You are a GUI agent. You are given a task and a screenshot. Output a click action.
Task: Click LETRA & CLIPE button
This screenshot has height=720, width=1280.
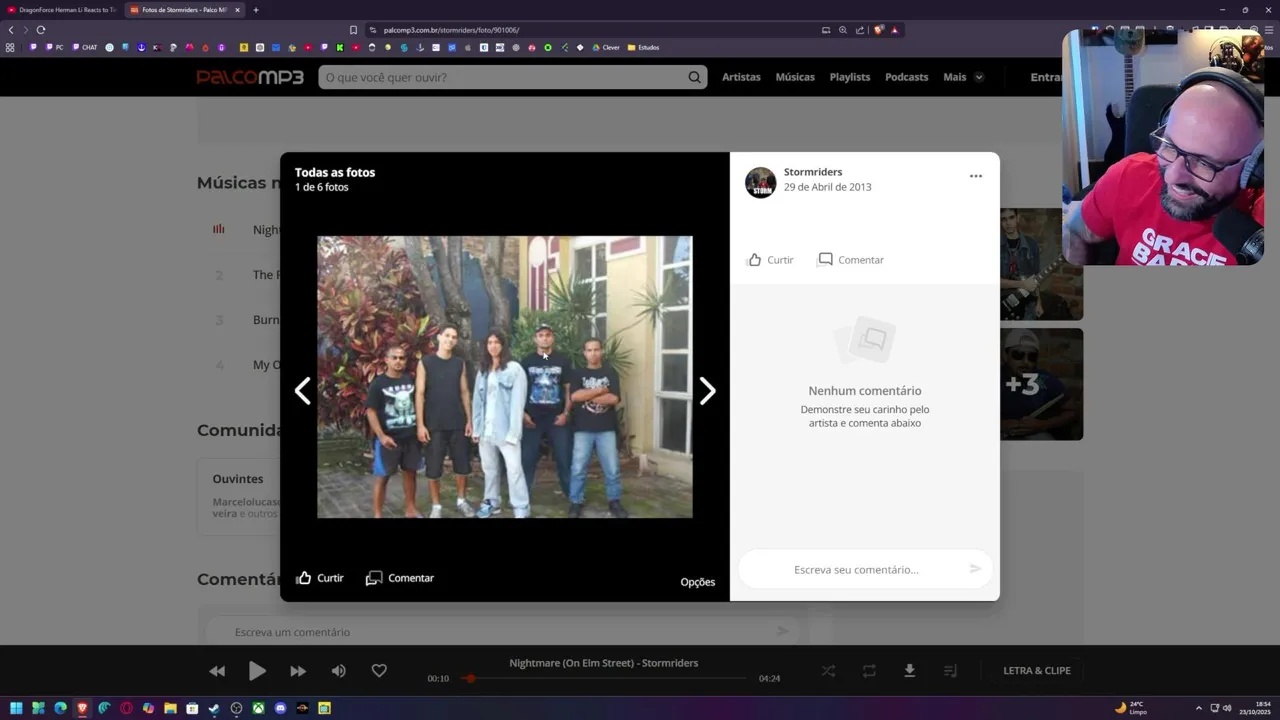1037,671
